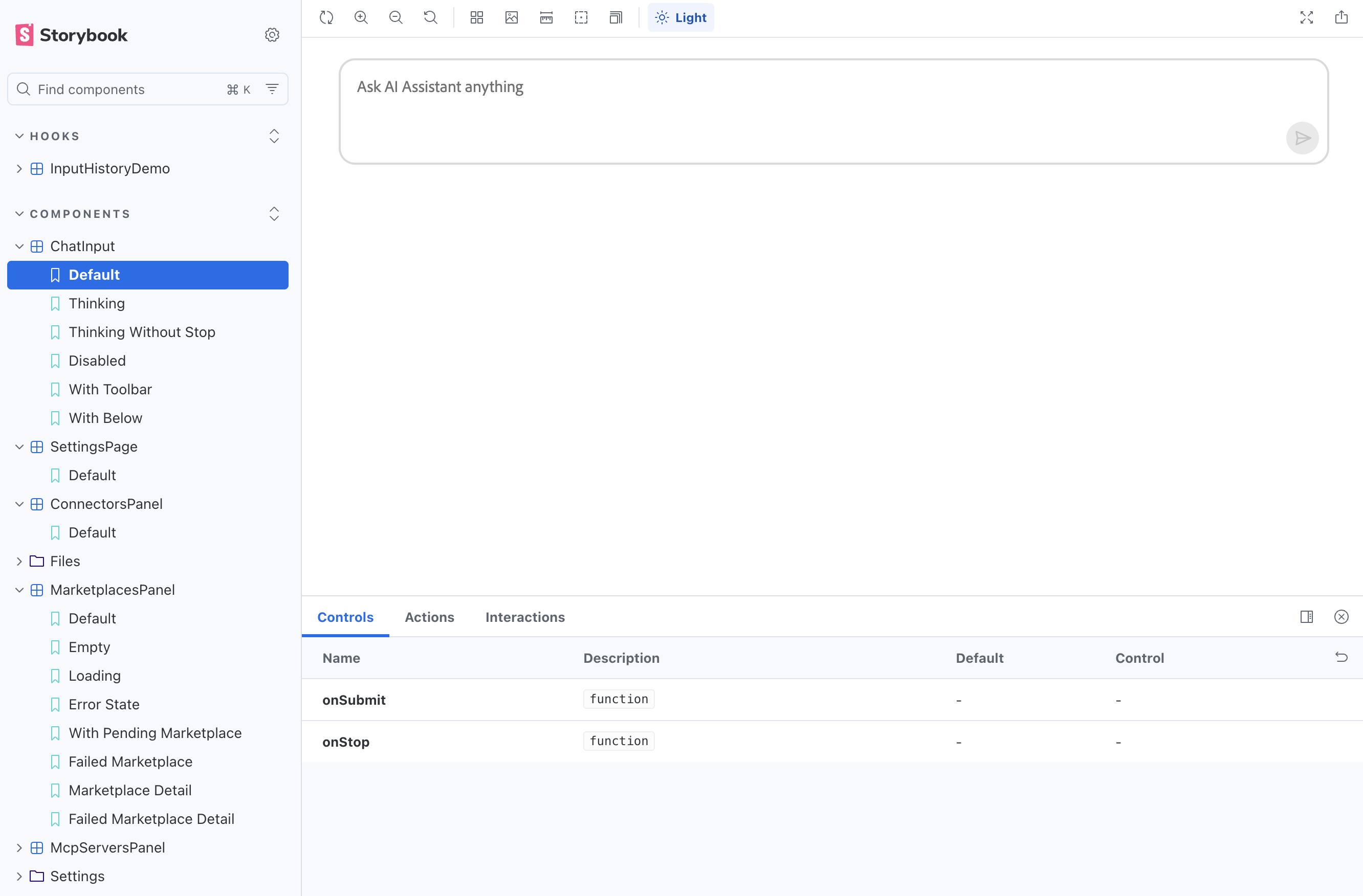Image resolution: width=1363 pixels, height=896 pixels.
Task: Open the viewport size tool
Action: pos(616,18)
